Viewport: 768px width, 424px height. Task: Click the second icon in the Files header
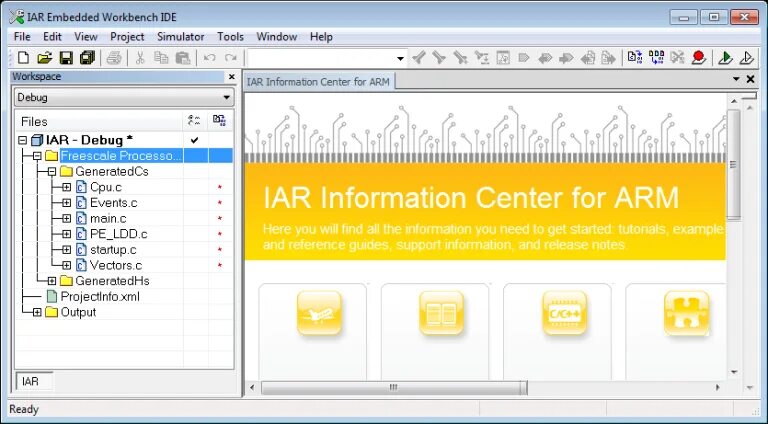click(219, 120)
